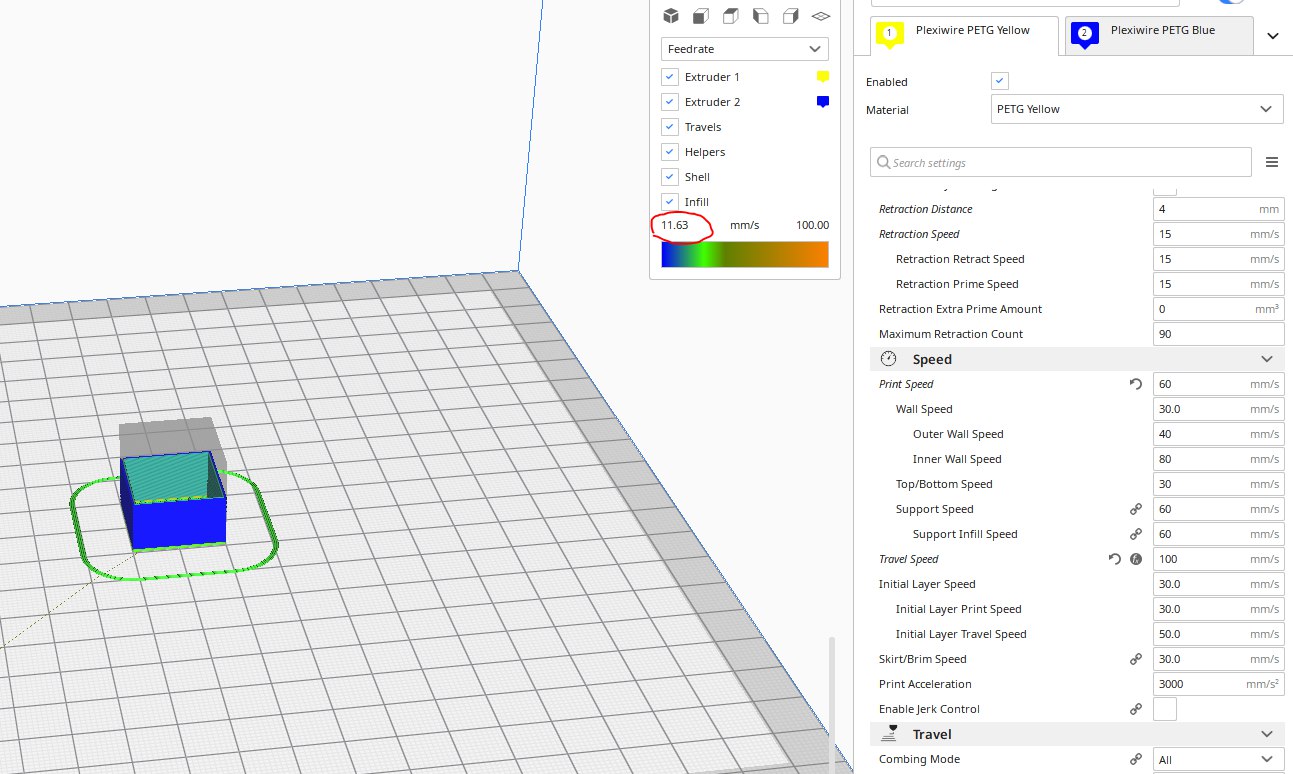Reset Print Speed to default value
The image size is (1293, 774).
tap(1135, 384)
